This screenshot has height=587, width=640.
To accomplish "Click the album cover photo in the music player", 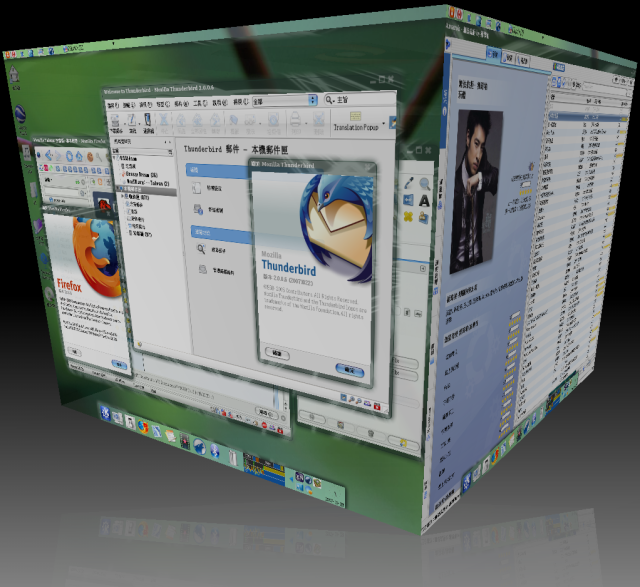I will point(476,192).
